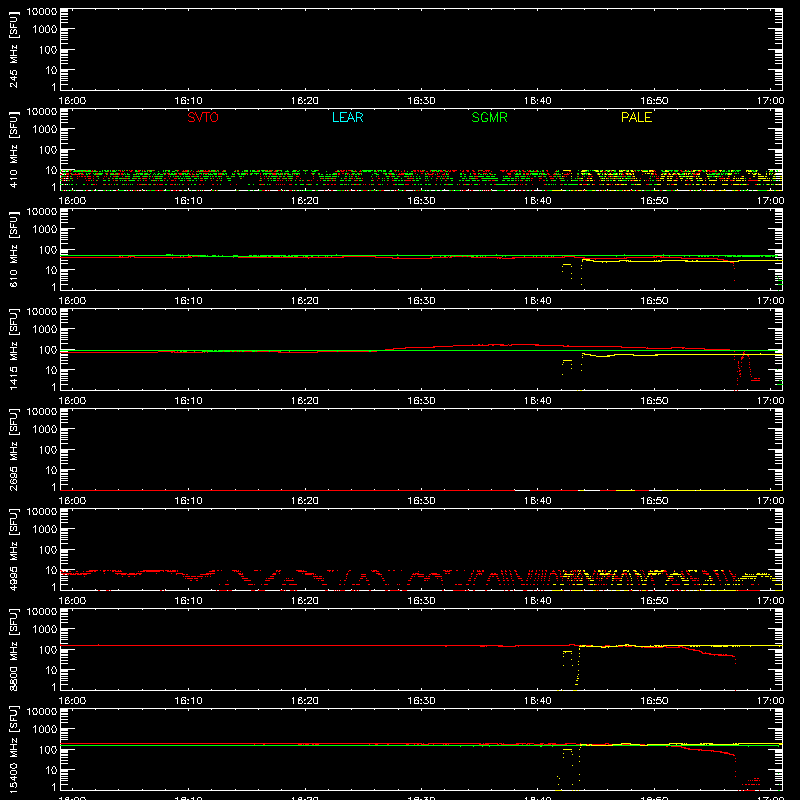Select the 8800 MHz [SFU] axis title
This screenshot has width=800, height=800.
tap(13, 649)
